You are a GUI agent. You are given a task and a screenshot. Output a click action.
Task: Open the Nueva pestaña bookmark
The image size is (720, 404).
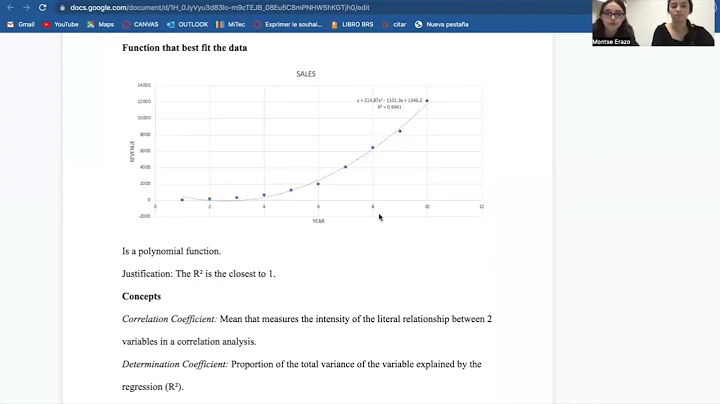[x=442, y=24]
